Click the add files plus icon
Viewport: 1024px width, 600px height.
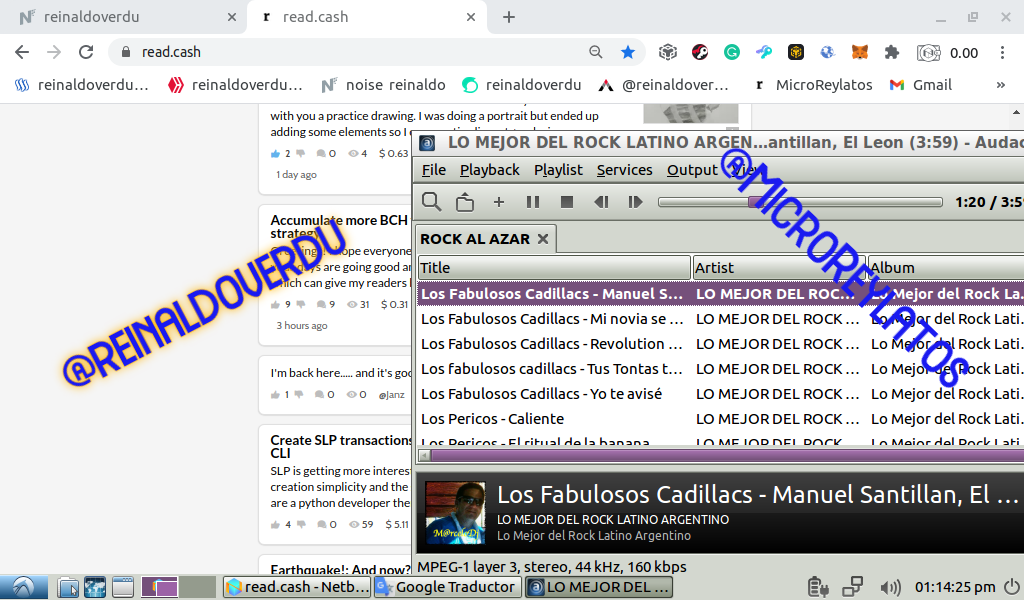pos(499,202)
